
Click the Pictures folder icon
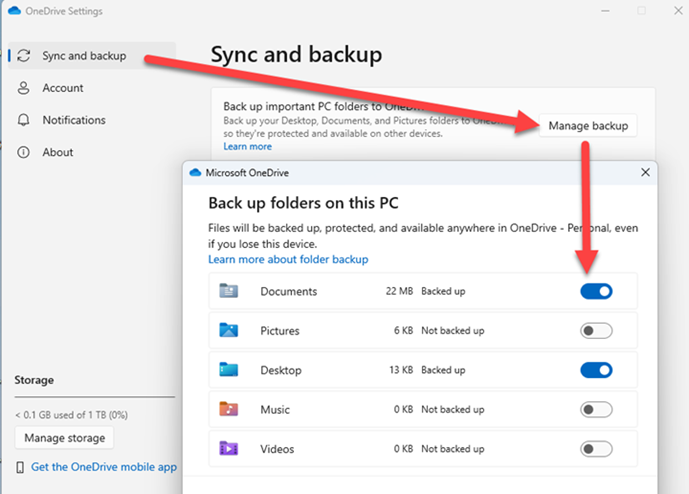point(228,331)
